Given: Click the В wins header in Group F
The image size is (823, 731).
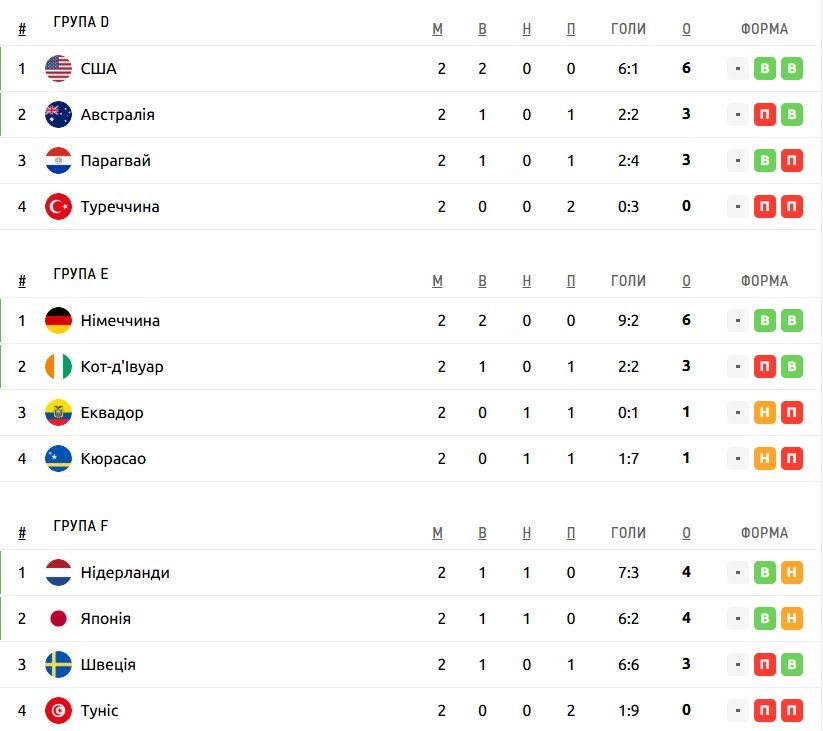Looking at the screenshot, I should pos(482,533).
